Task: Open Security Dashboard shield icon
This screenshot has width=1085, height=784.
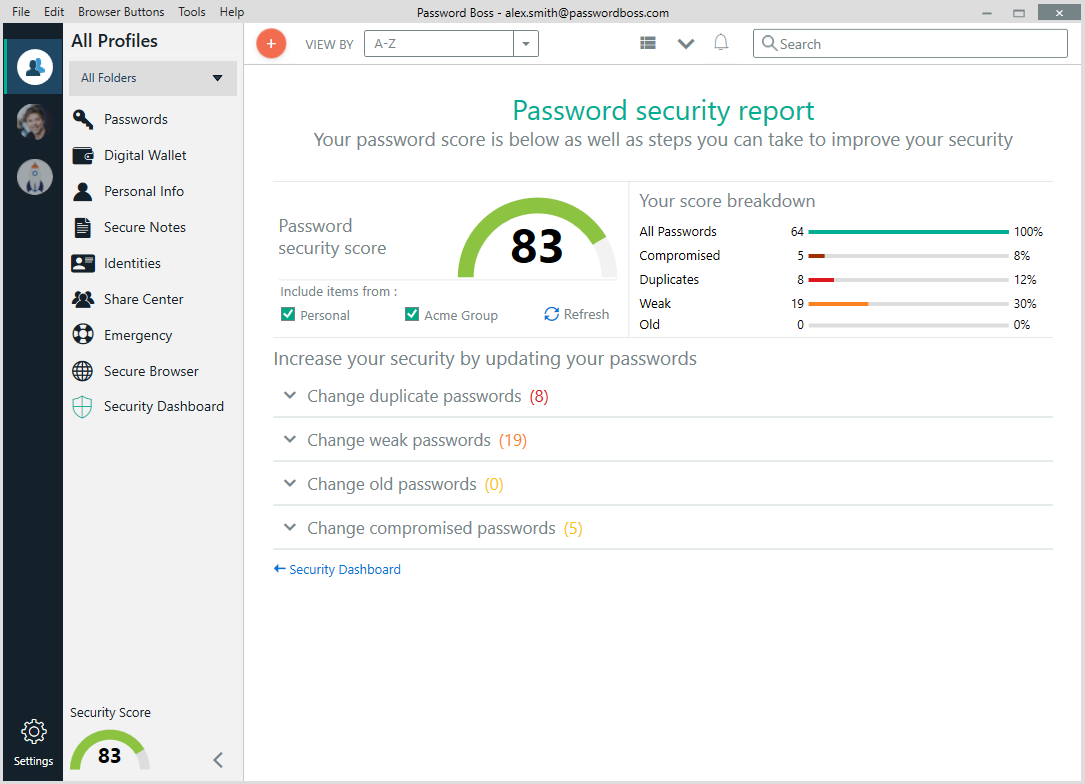Action: click(83, 407)
